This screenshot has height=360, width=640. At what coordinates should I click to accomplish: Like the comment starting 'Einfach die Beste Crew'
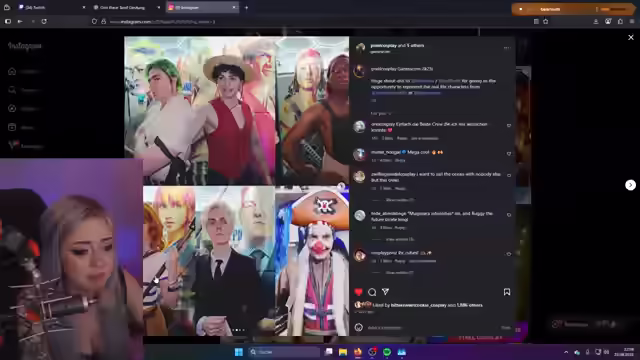[x=509, y=126]
